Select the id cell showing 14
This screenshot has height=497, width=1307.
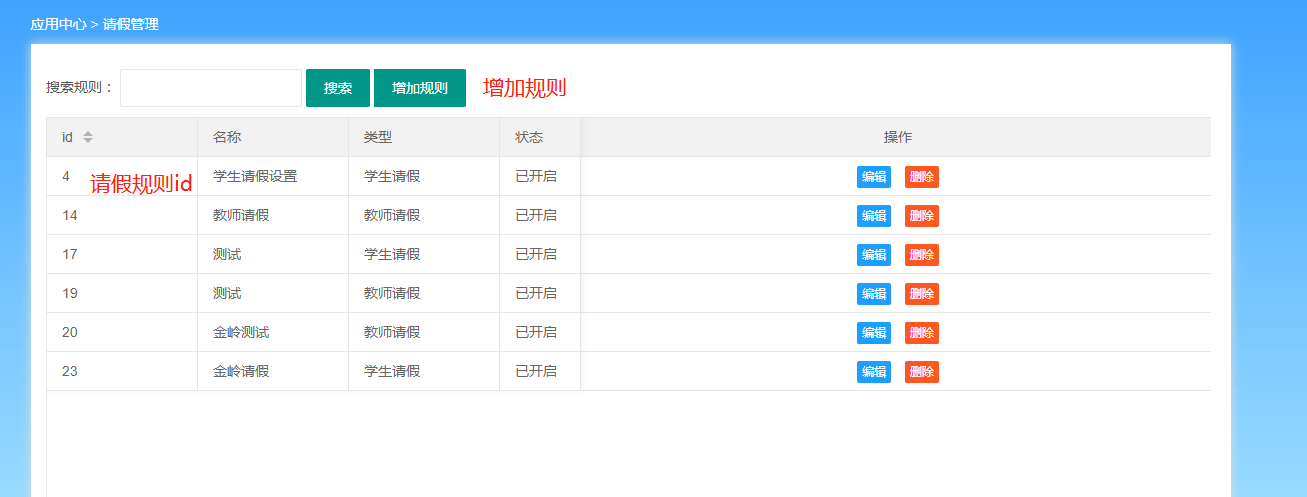(122, 215)
